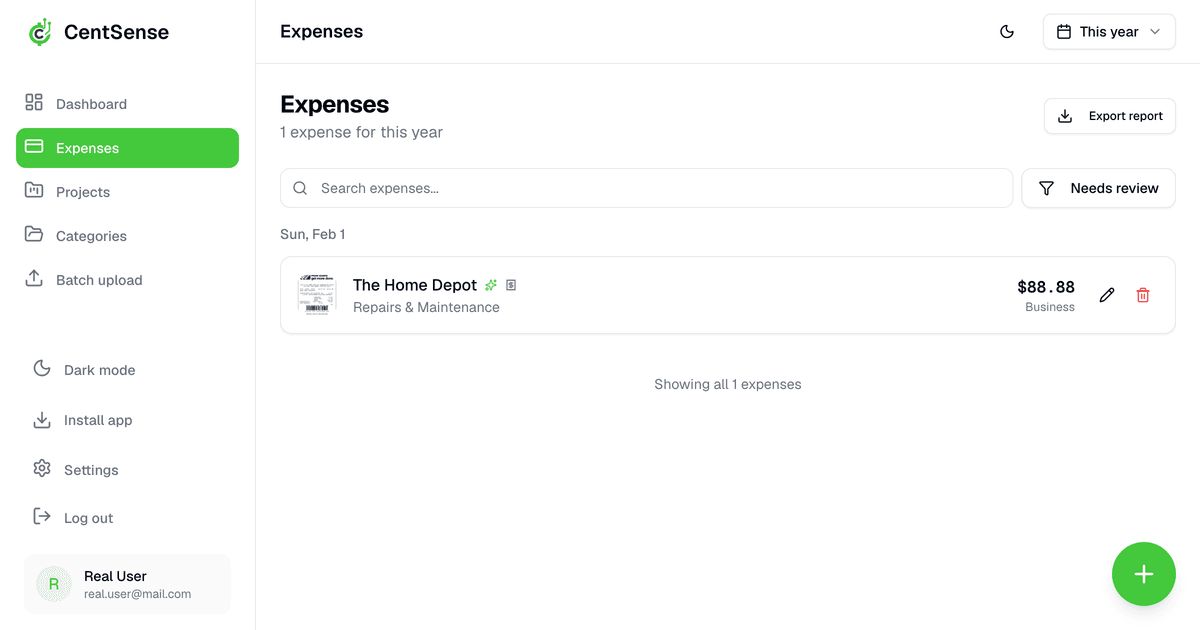
Task: Log out from the sidebar
Action: tap(88, 518)
